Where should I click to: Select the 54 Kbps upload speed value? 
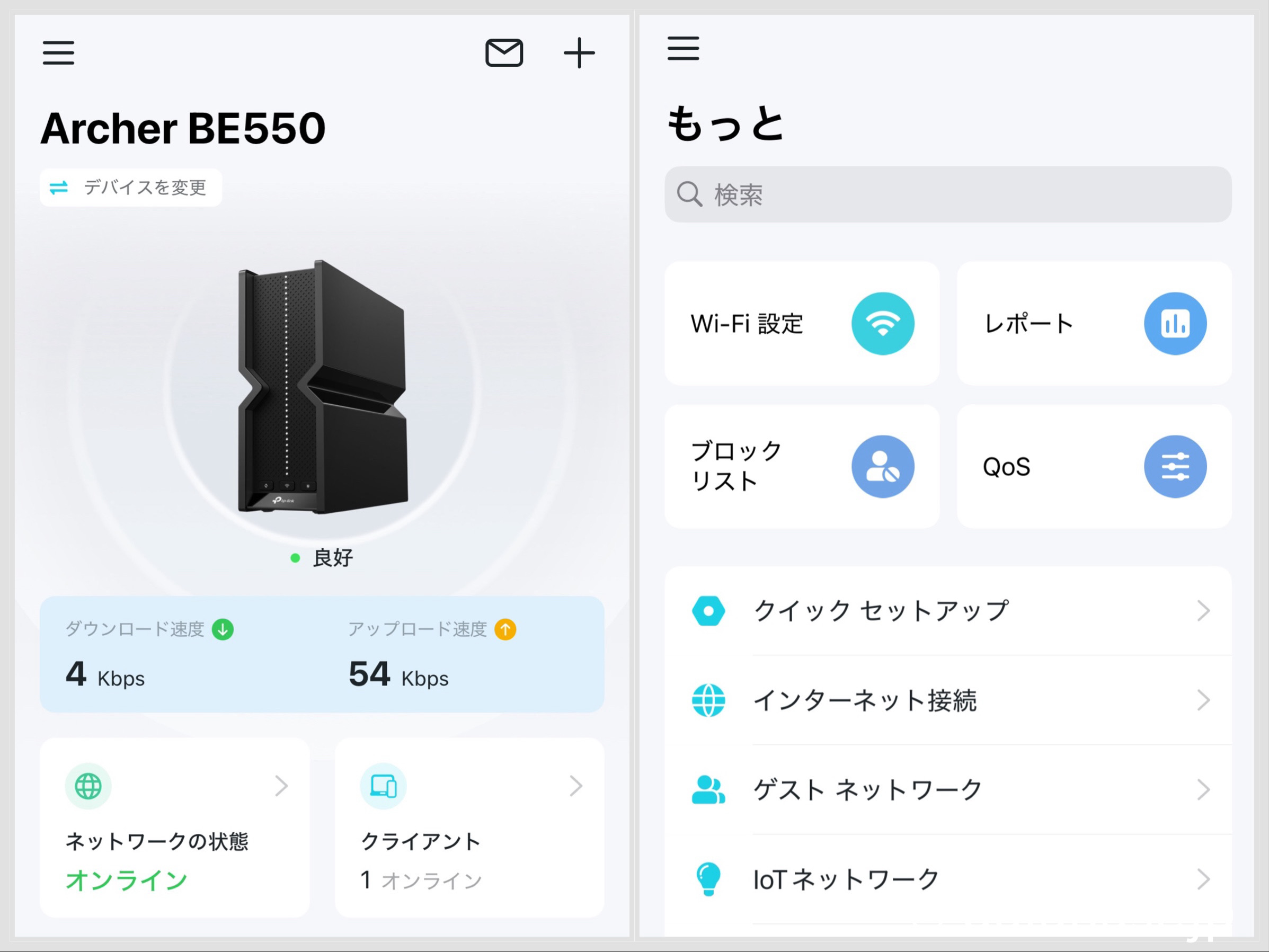(x=398, y=674)
